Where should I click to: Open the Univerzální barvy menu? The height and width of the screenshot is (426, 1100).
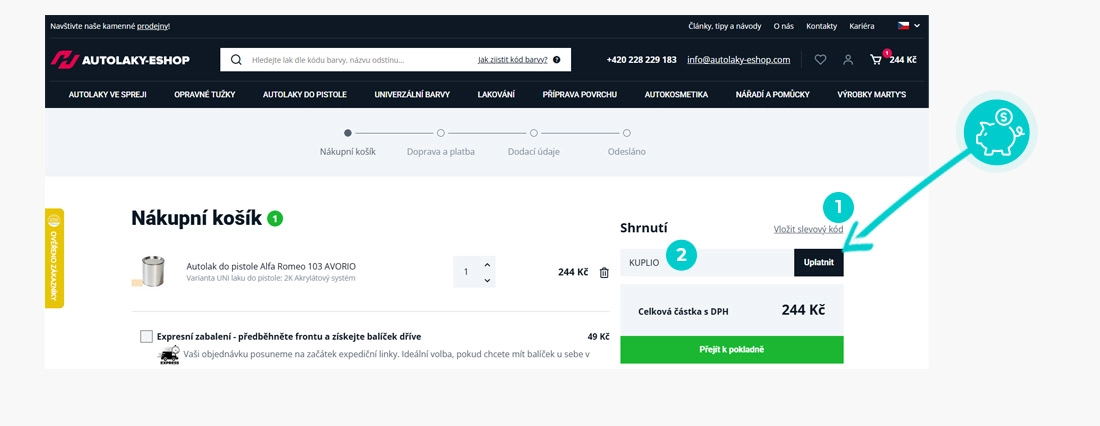[412, 95]
